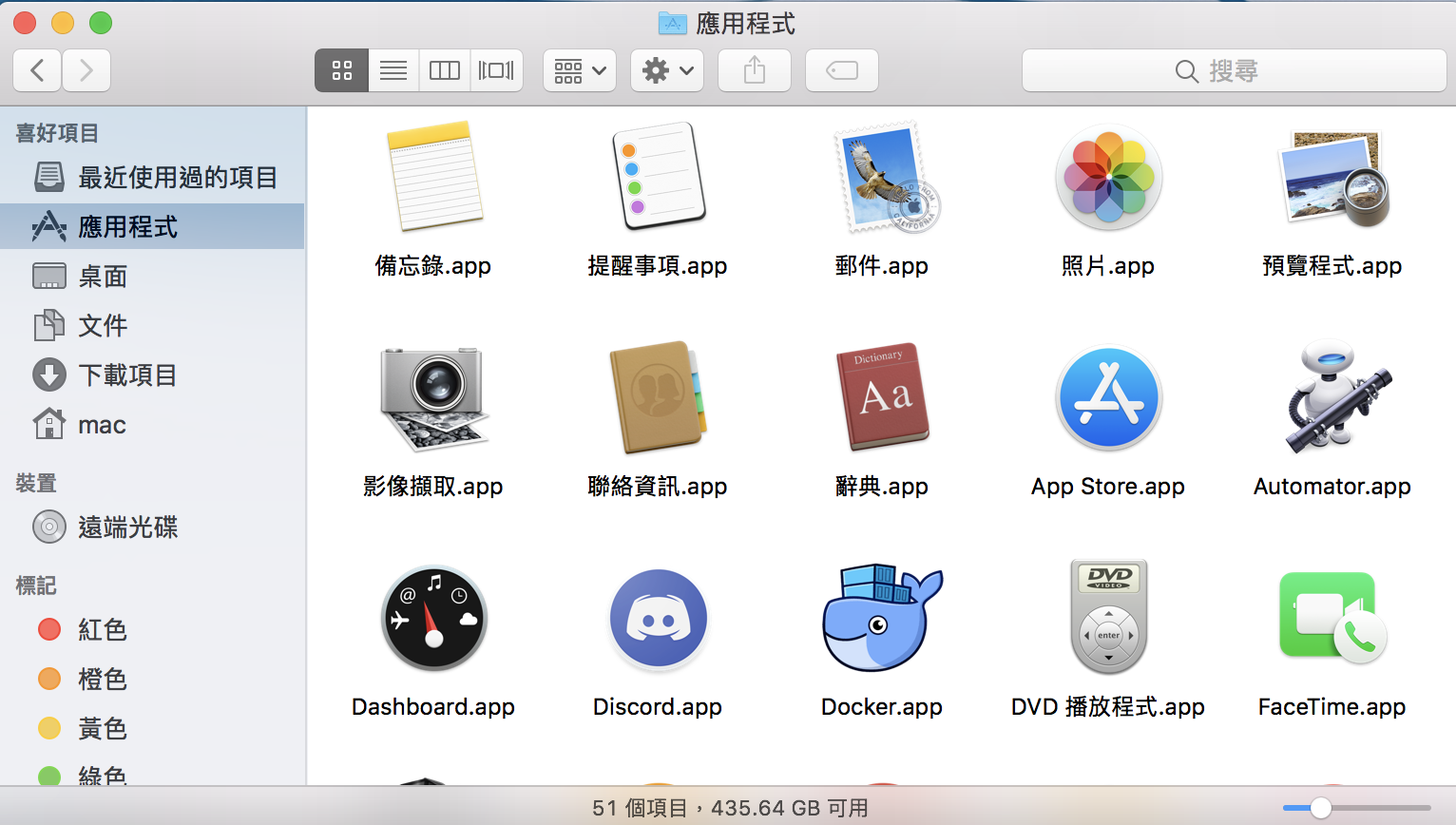Click the 預覽程式.app Preview icon

click(1332, 178)
